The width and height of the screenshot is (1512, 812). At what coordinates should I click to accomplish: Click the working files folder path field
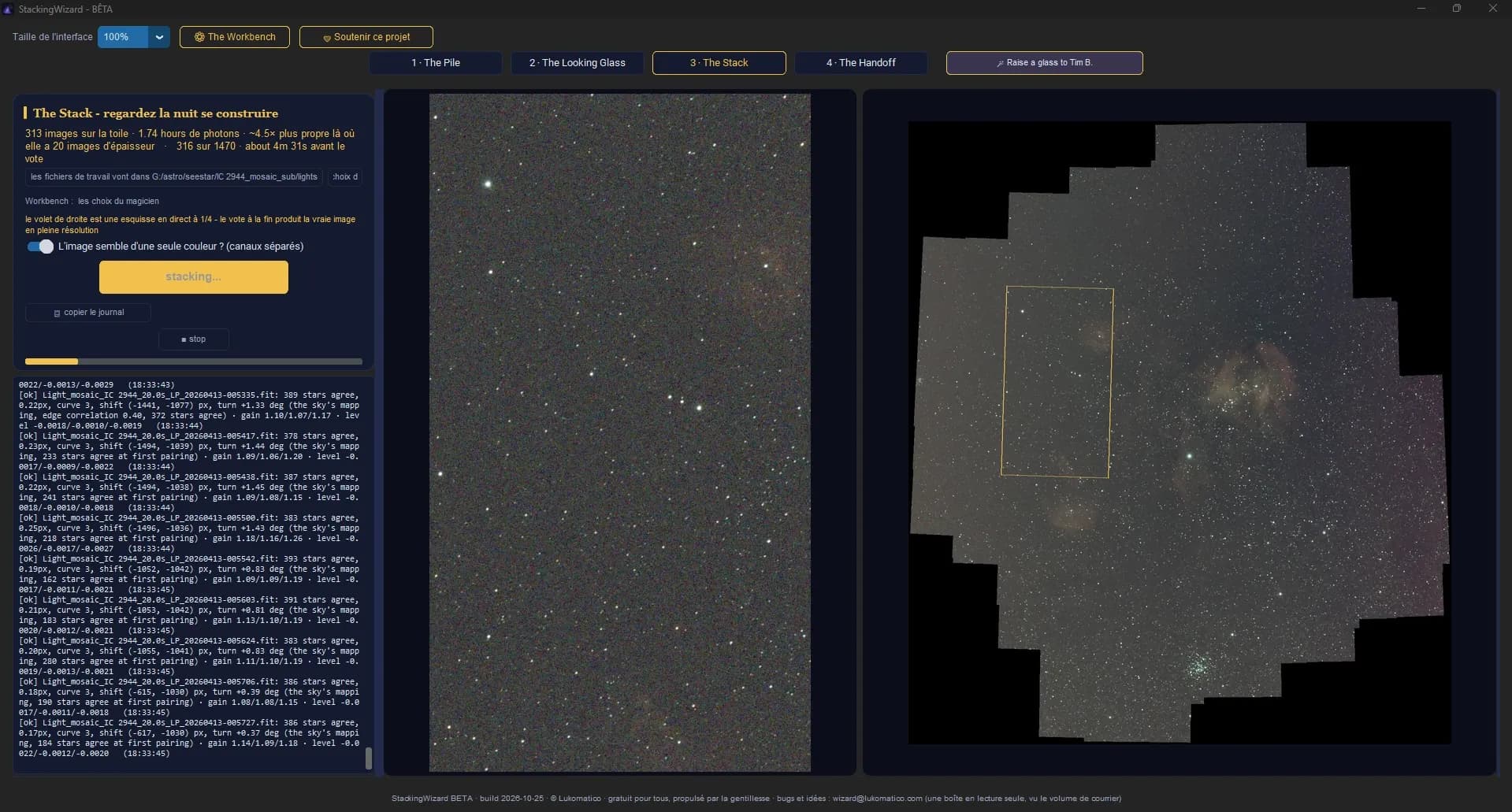tap(174, 177)
